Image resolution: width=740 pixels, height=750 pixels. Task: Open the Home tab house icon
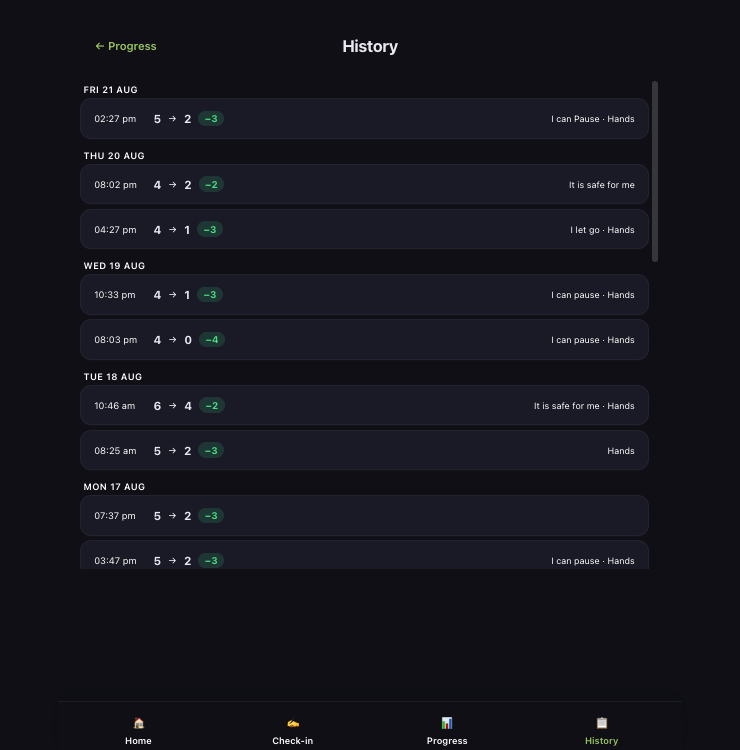point(138,723)
